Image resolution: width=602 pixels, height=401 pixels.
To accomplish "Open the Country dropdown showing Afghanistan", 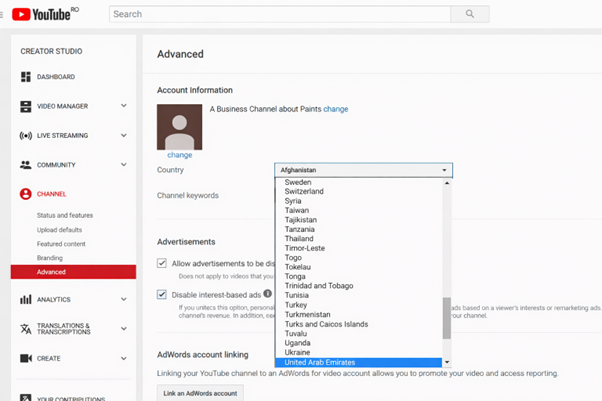I will point(364,170).
